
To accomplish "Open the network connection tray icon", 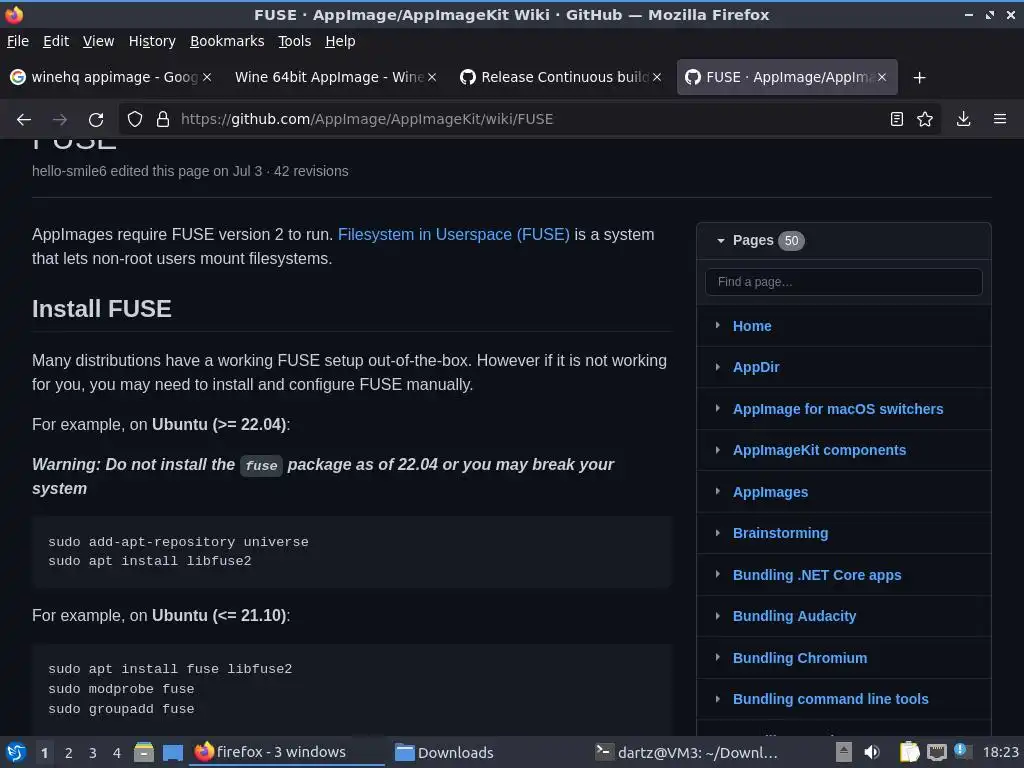I will (x=936, y=752).
